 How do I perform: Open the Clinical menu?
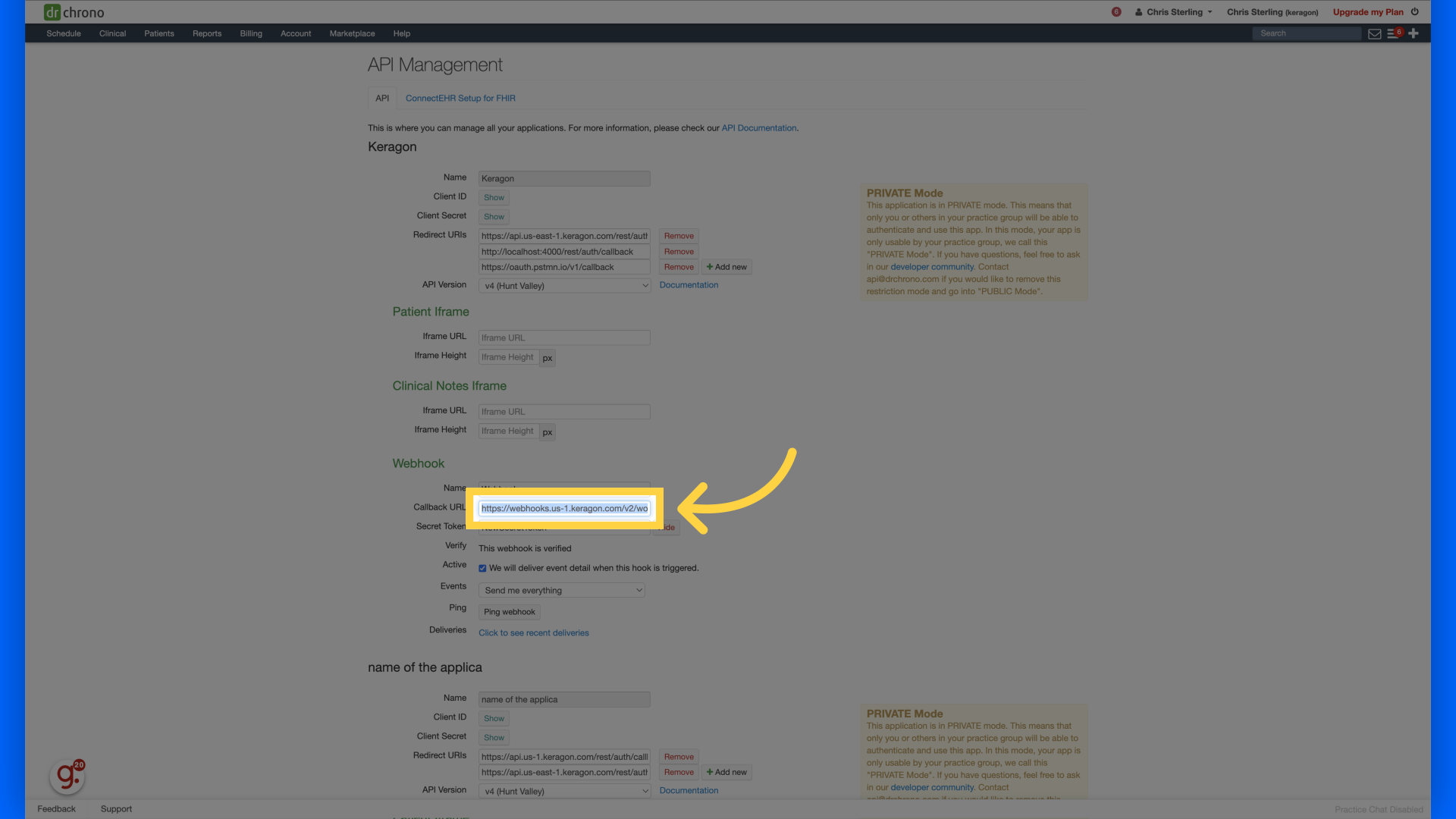[x=112, y=33]
